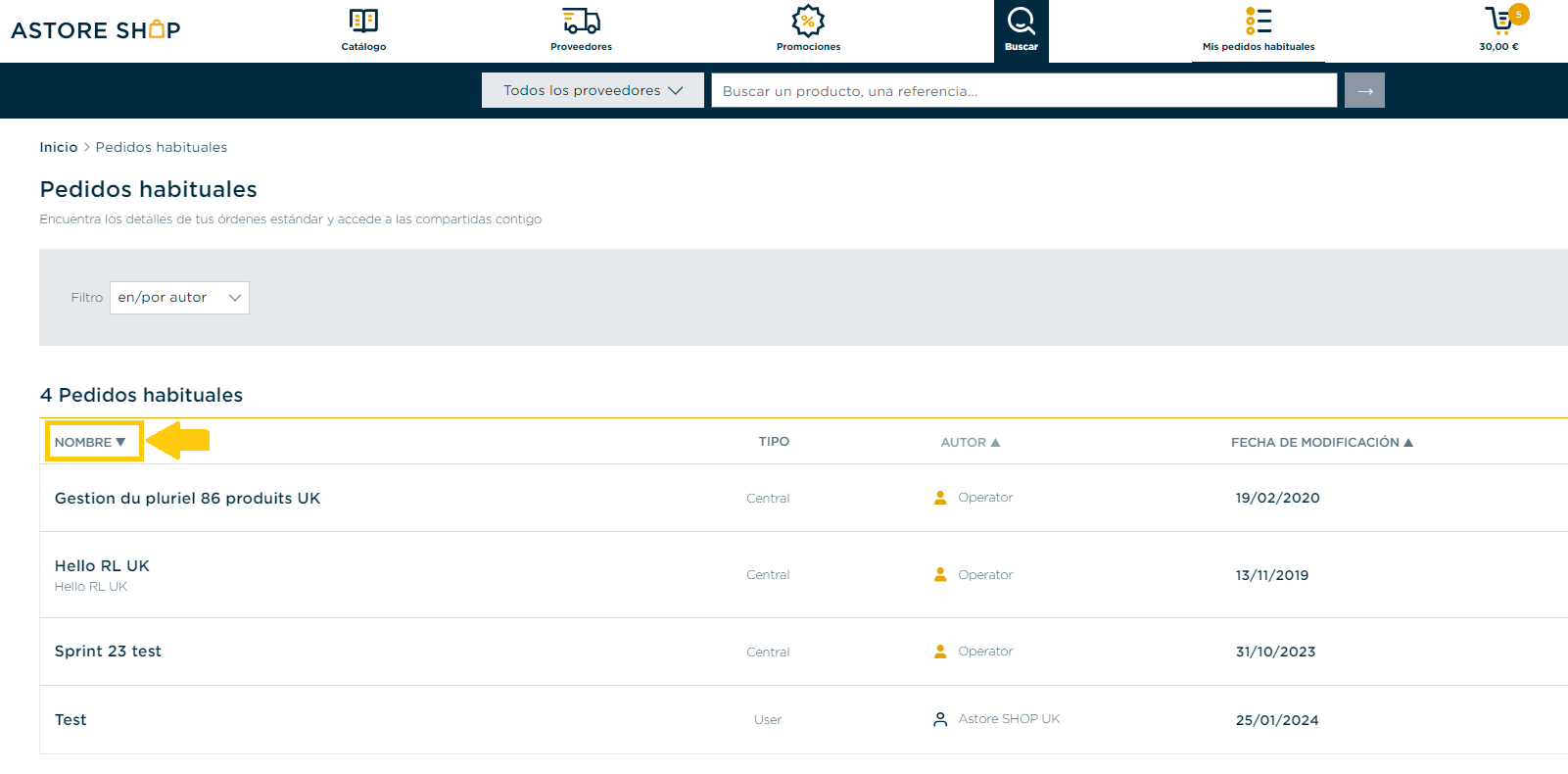Open Gestion du pluriel 86 produits UK
1568x774 pixels.
187,498
